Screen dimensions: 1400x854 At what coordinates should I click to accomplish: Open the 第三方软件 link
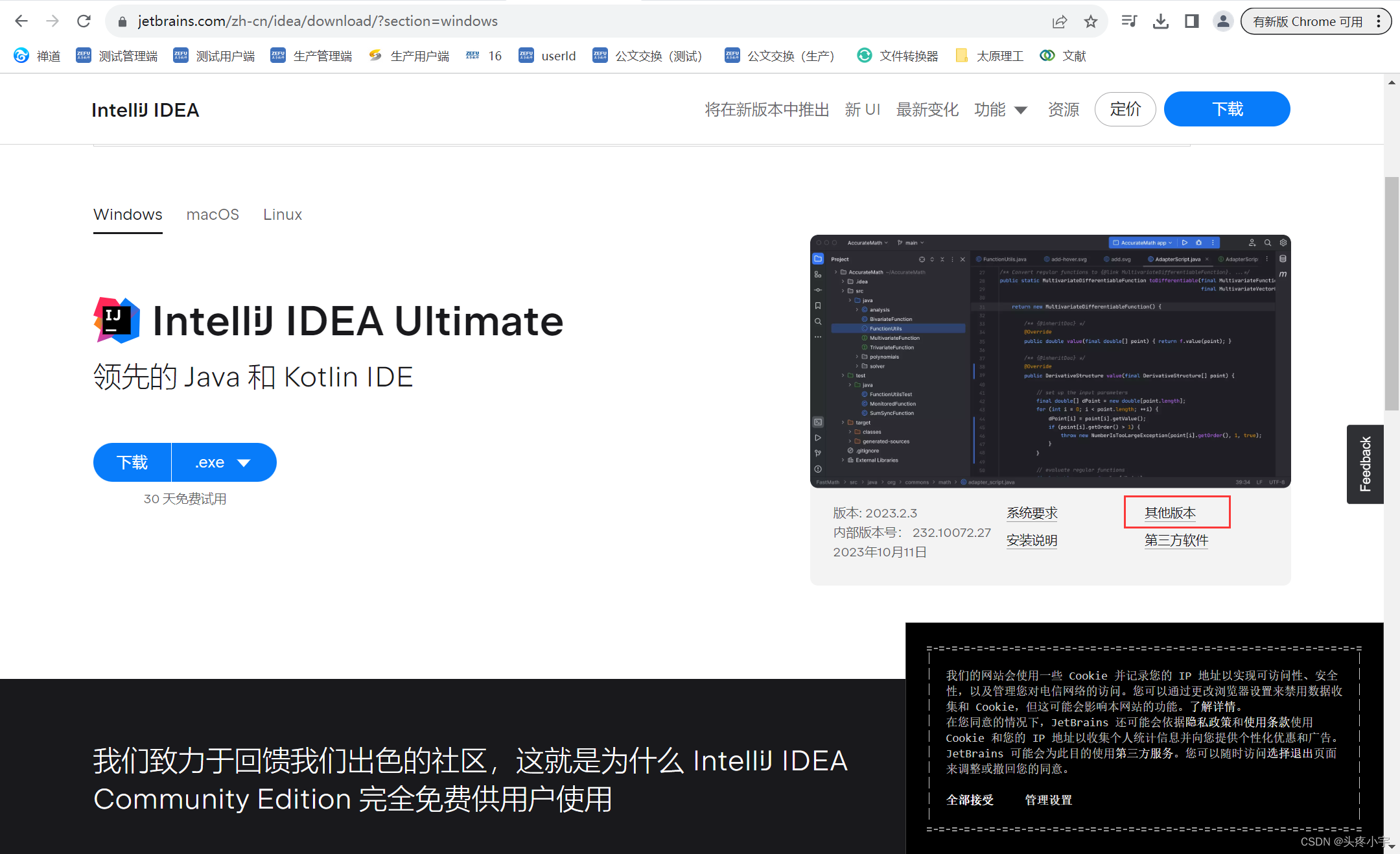tap(1176, 540)
